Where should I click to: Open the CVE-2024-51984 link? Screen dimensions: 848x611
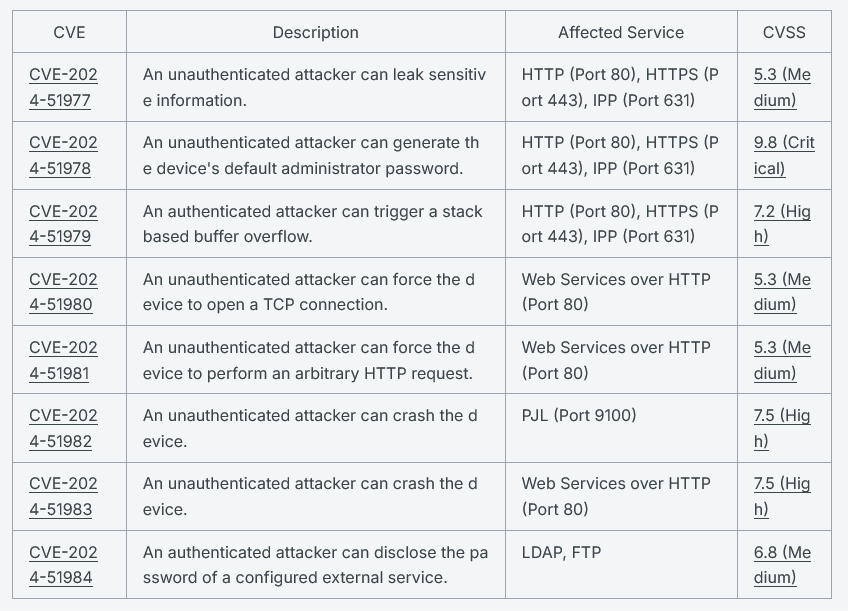click(x=63, y=564)
